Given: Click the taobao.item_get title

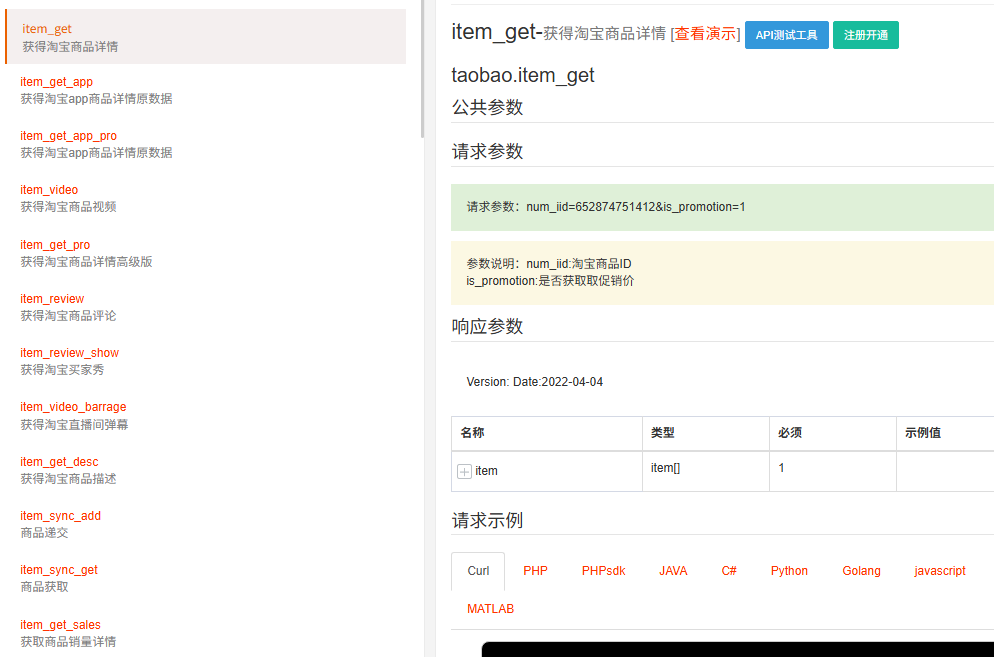Looking at the screenshot, I should (522, 75).
